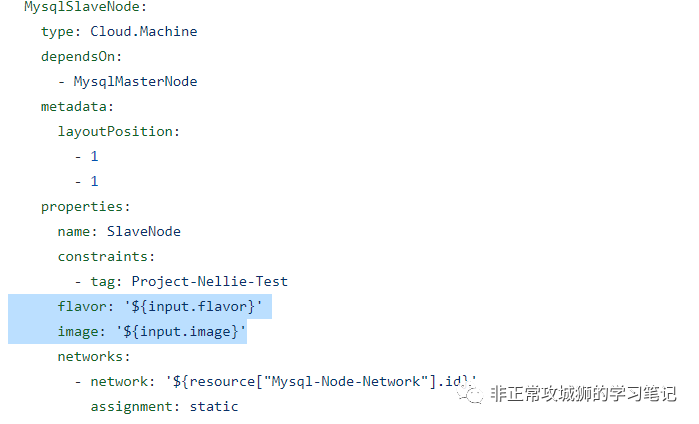Click the WeChat logo icon in the watermark
The width and height of the screenshot is (699, 424).
(470, 394)
